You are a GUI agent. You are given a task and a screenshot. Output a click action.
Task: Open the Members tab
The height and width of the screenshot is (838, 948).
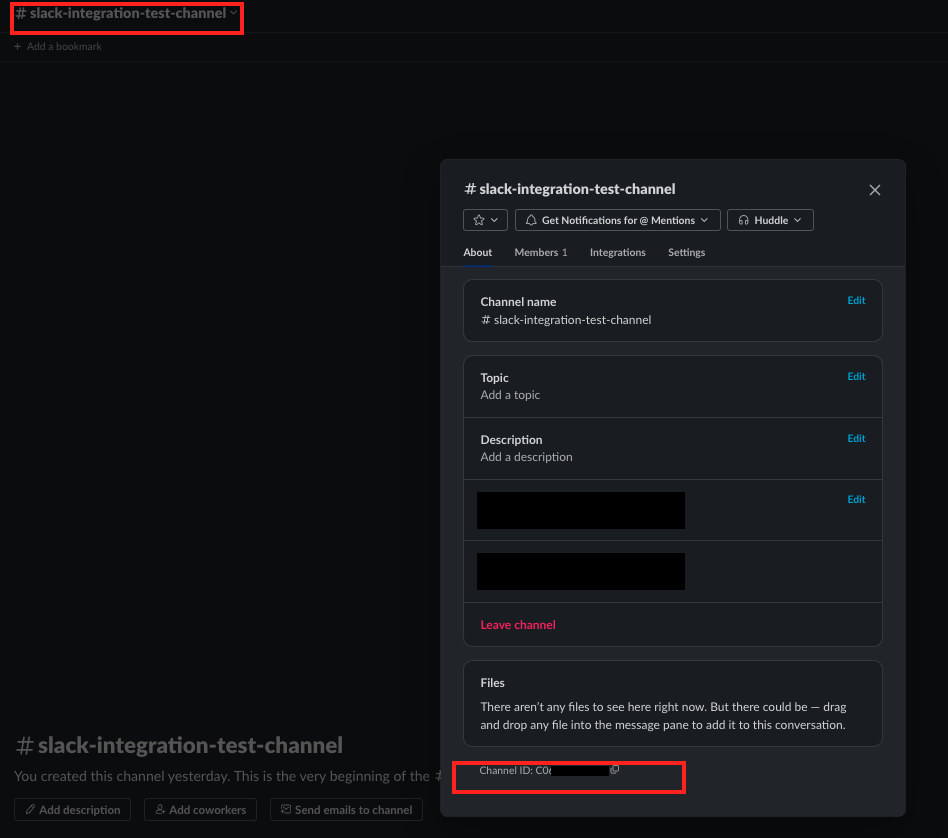tap(540, 253)
